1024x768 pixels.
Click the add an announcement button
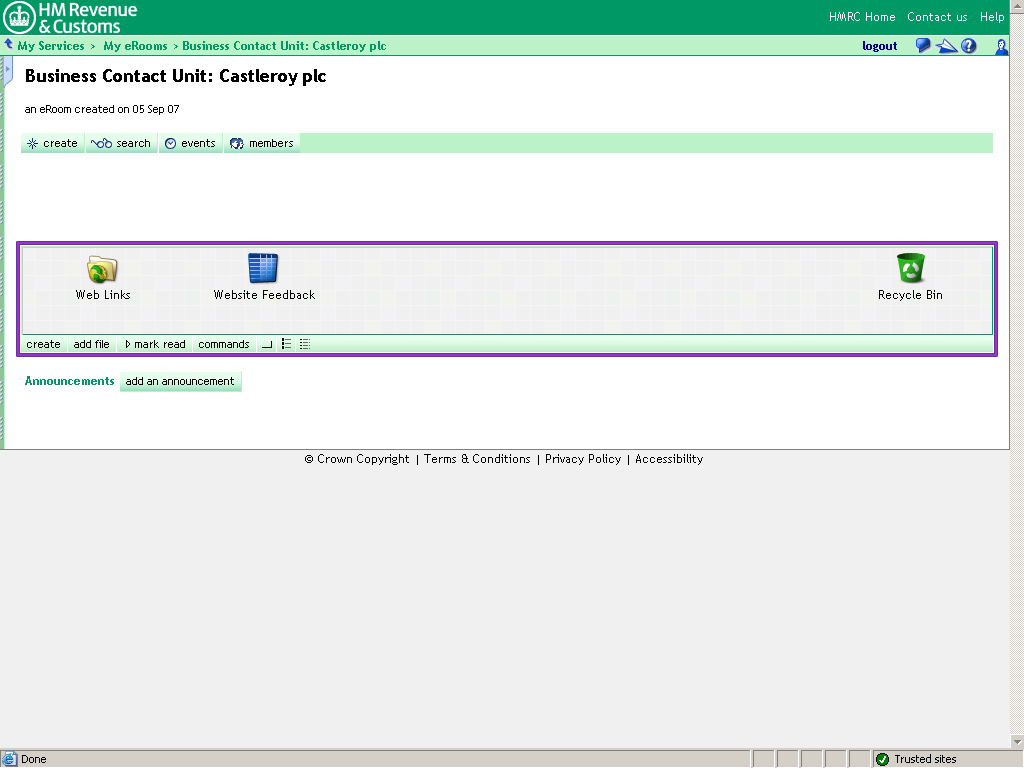[181, 381]
